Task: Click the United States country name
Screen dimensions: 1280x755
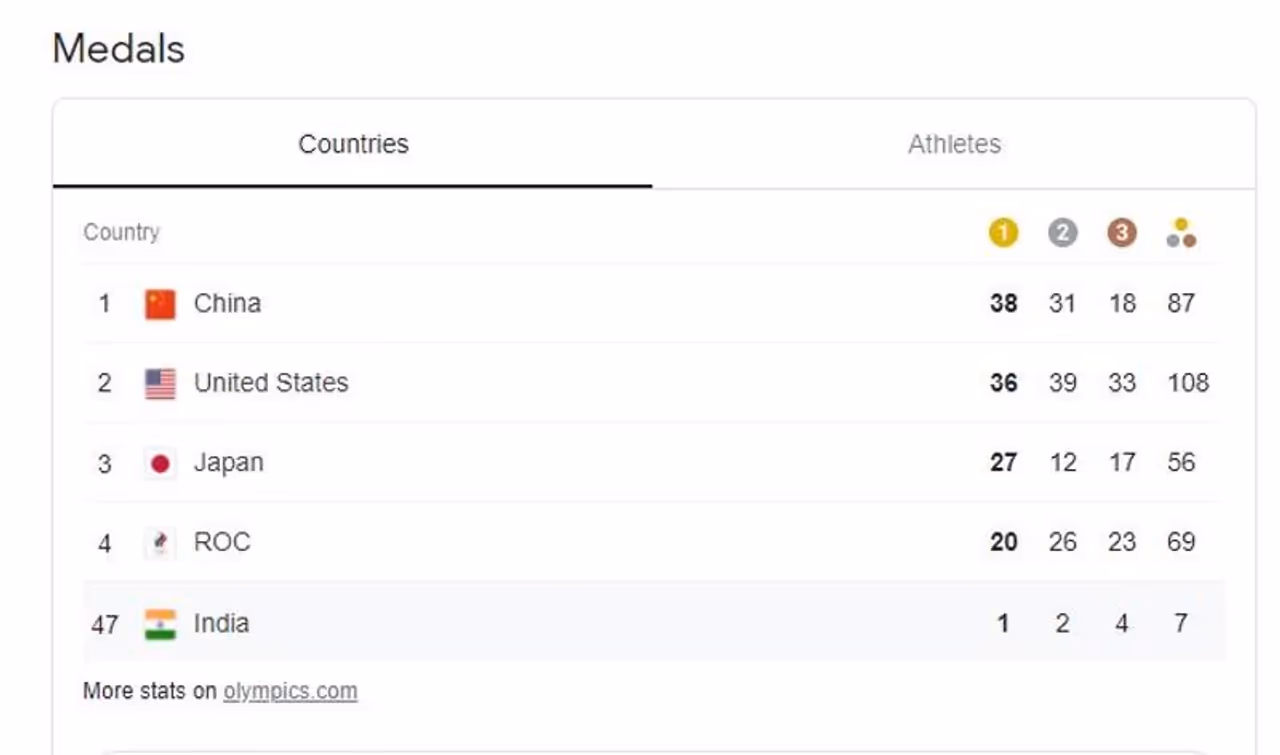Action: (271, 383)
